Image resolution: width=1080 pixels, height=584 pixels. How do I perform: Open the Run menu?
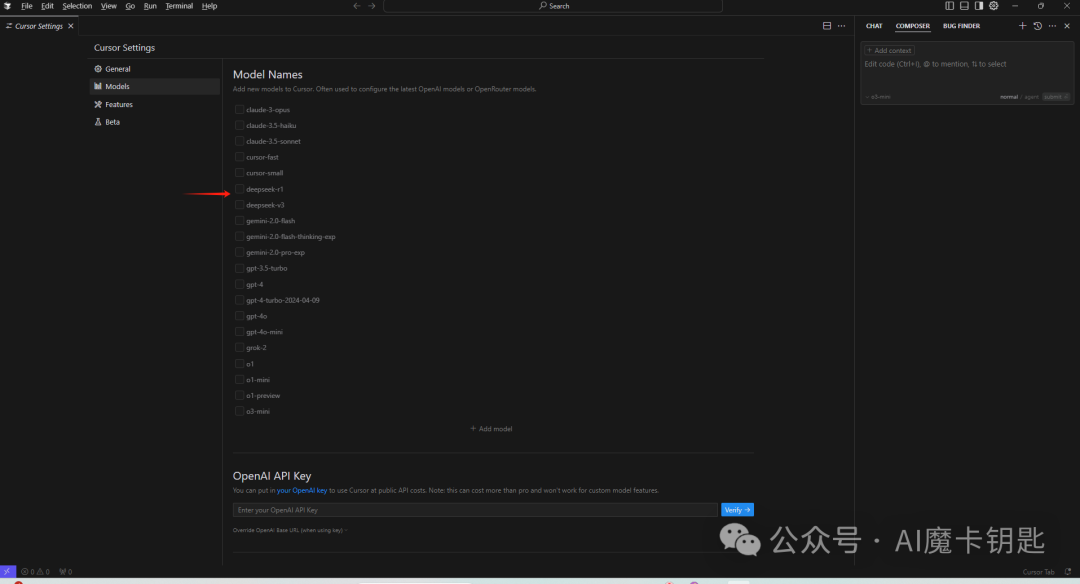click(x=150, y=6)
